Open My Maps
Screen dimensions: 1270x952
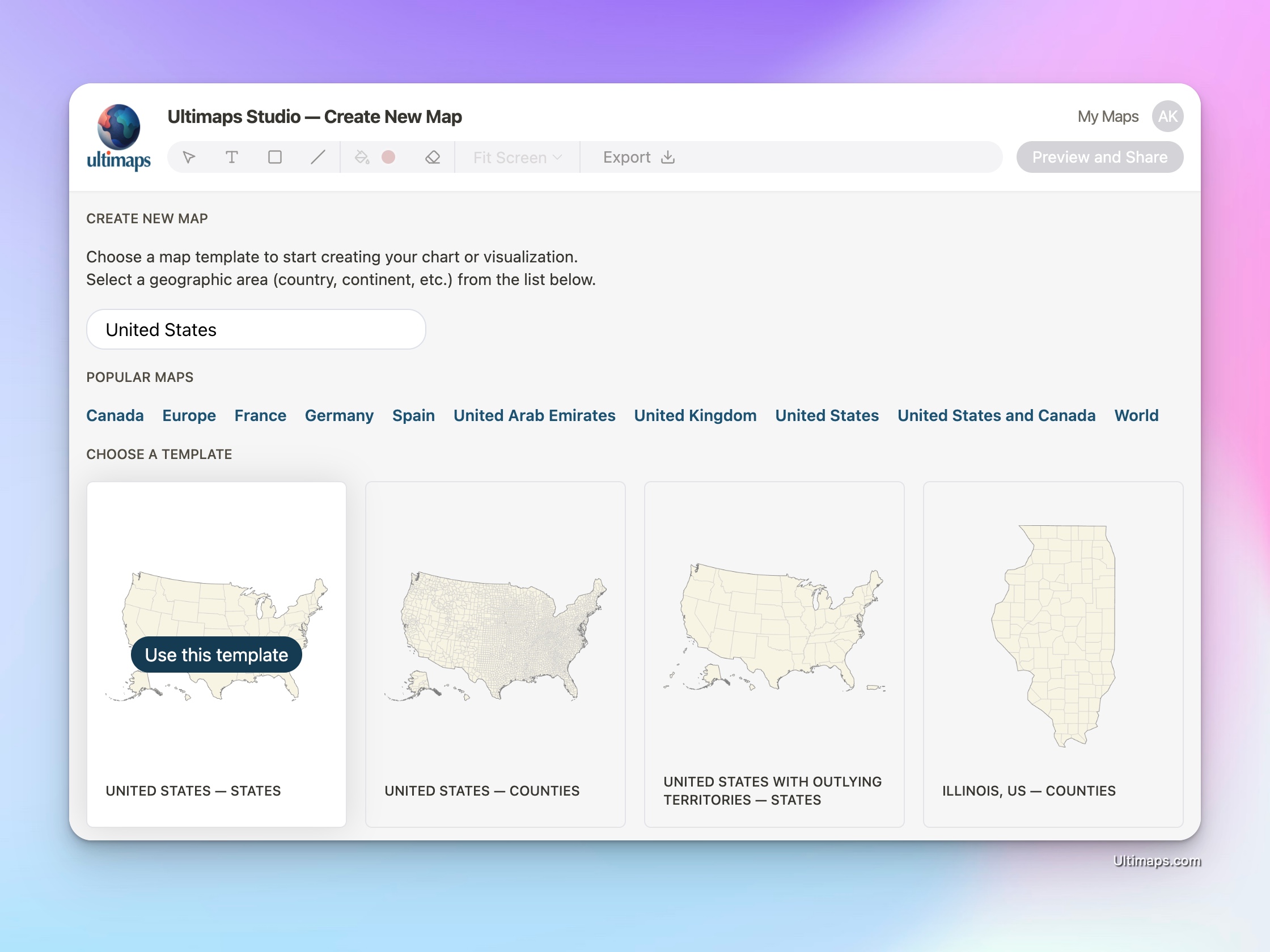1107,116
